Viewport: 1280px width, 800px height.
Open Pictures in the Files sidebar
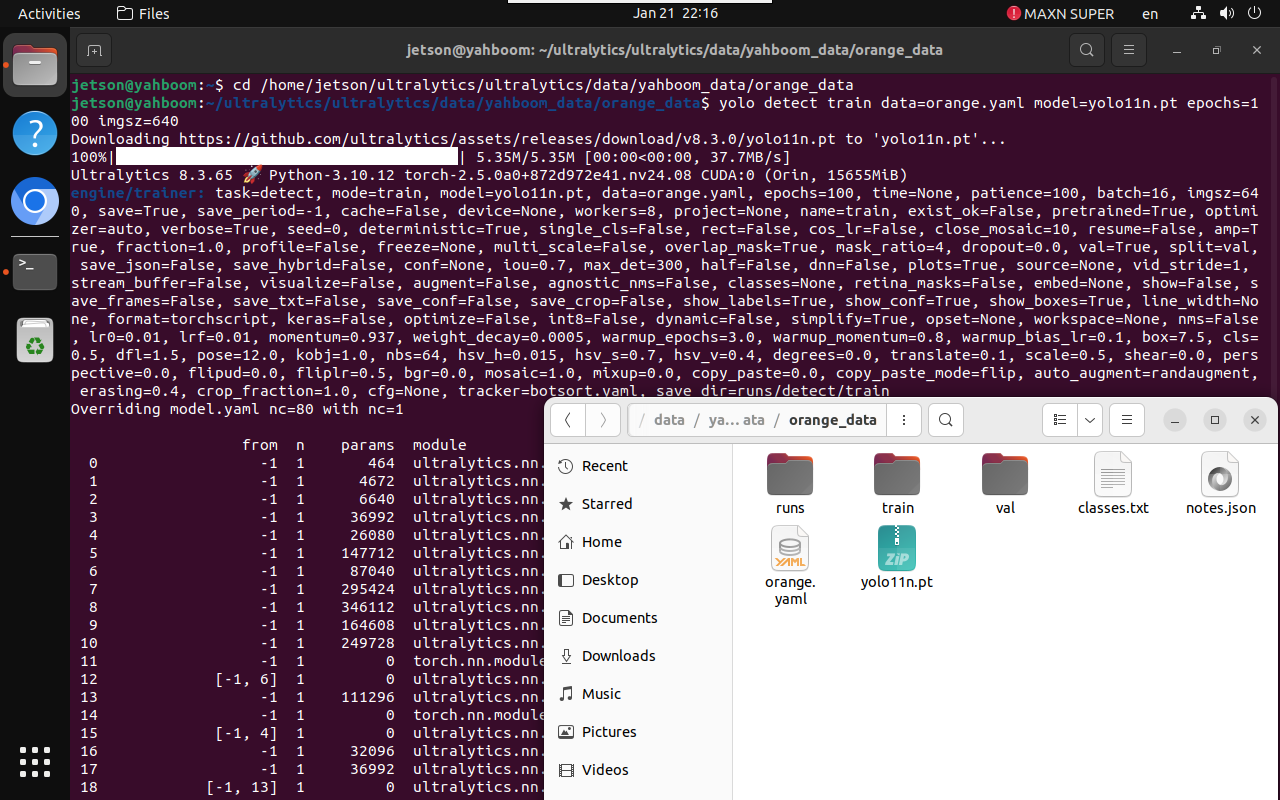[638, 732]
